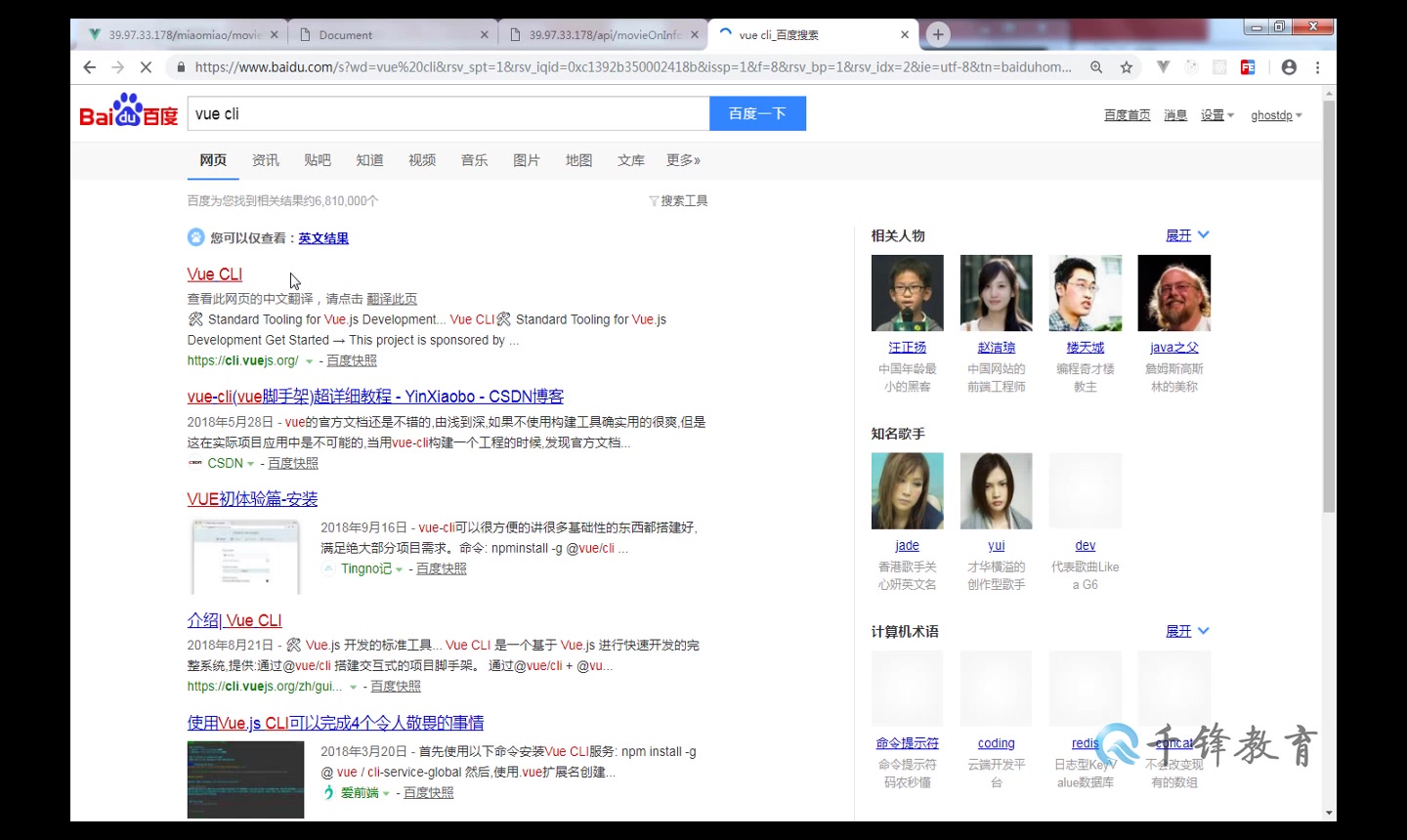Click the VUE初体验篇 result thumbnail image
This screenshot has width=1407, height=840.
[x=246, y=557]
